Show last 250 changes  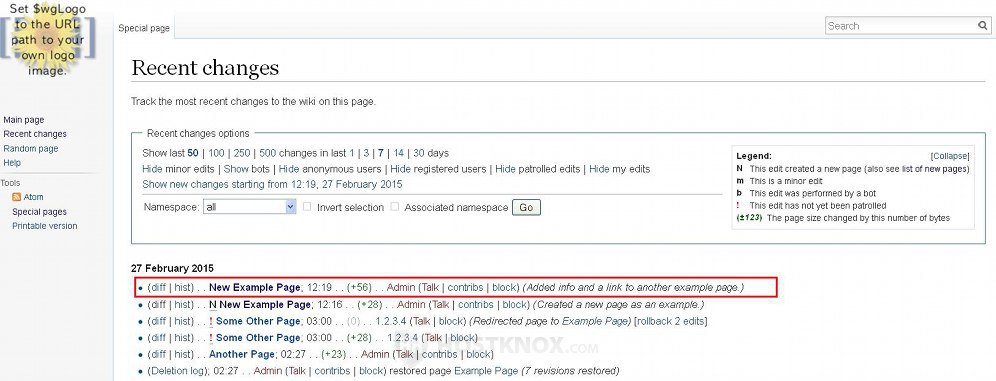pyautogui.click(x=242, y=153)
